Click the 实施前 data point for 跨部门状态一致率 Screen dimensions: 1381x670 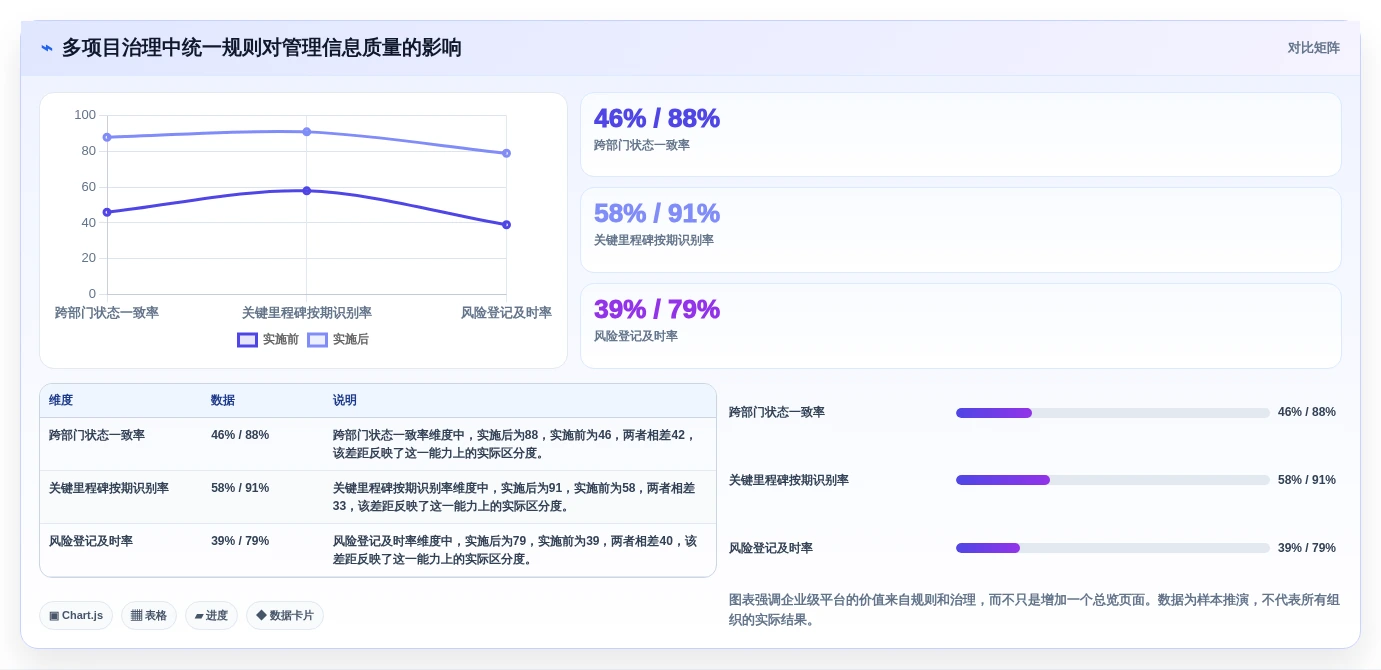pos(107,212)
